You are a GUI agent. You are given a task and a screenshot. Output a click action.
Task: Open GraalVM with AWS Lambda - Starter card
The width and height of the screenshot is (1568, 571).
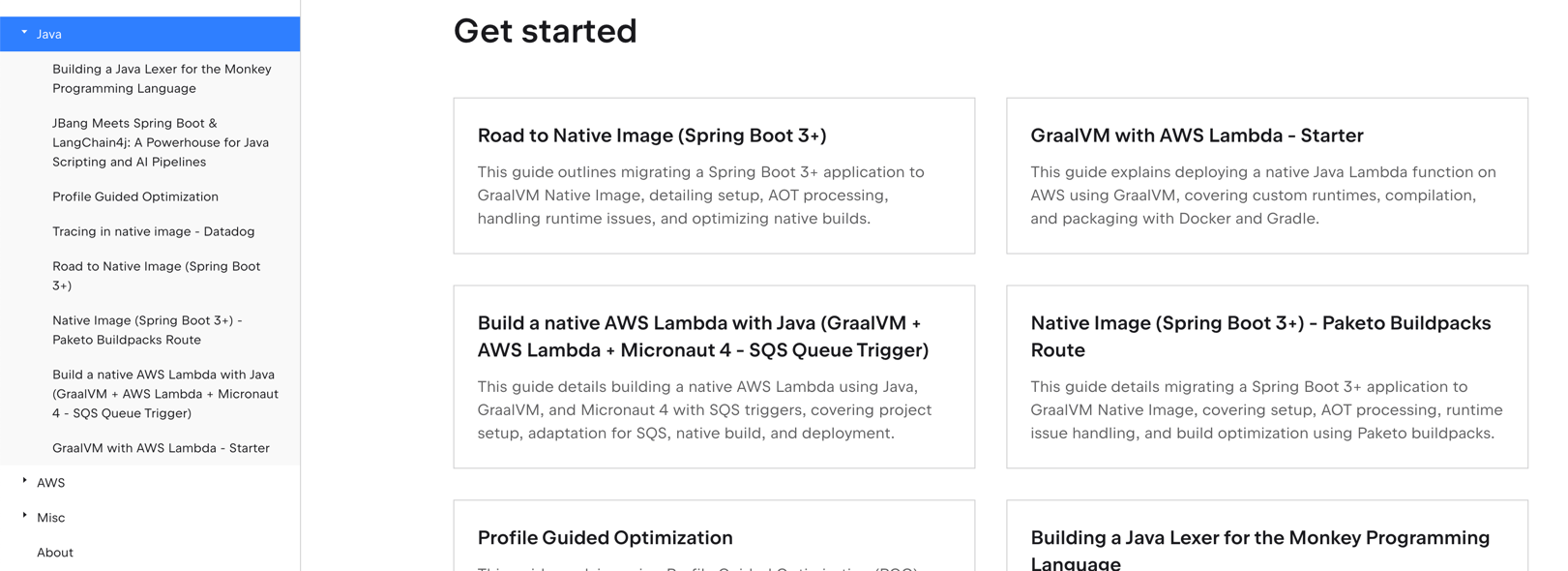point(1267,175)
